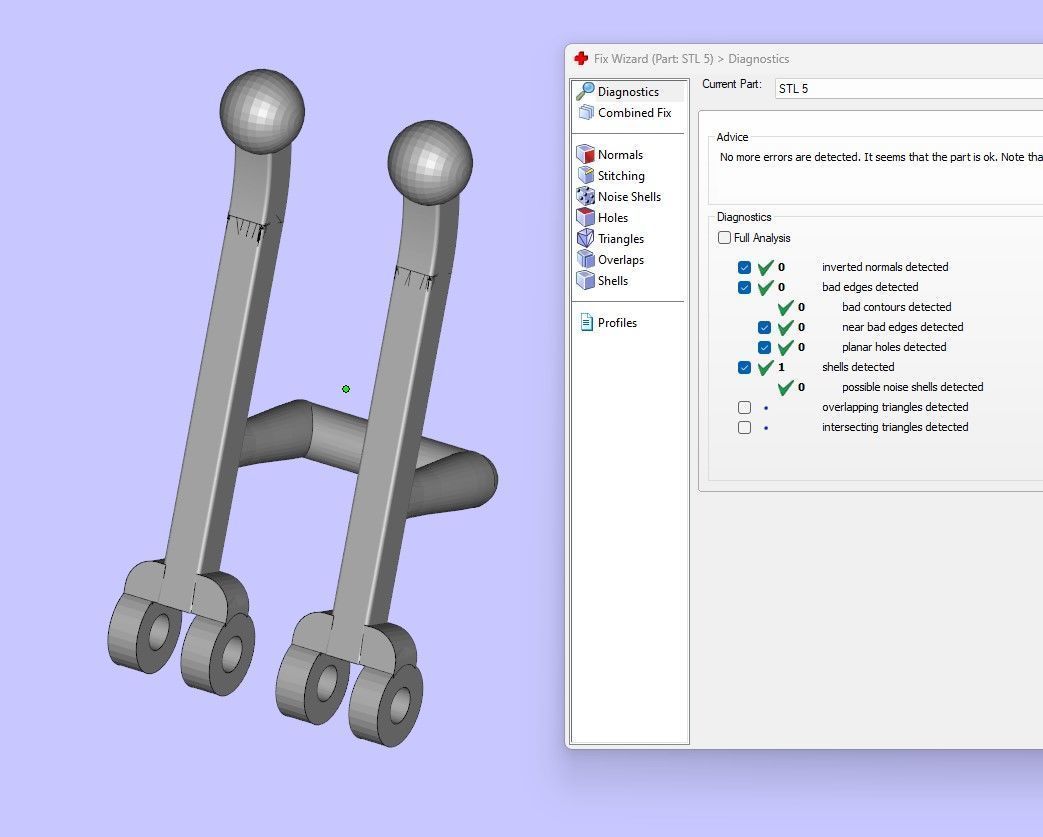Click the red cross Fix Wizard icon
The width and height of the screenshot is (1043, 837).
point(581,59)
